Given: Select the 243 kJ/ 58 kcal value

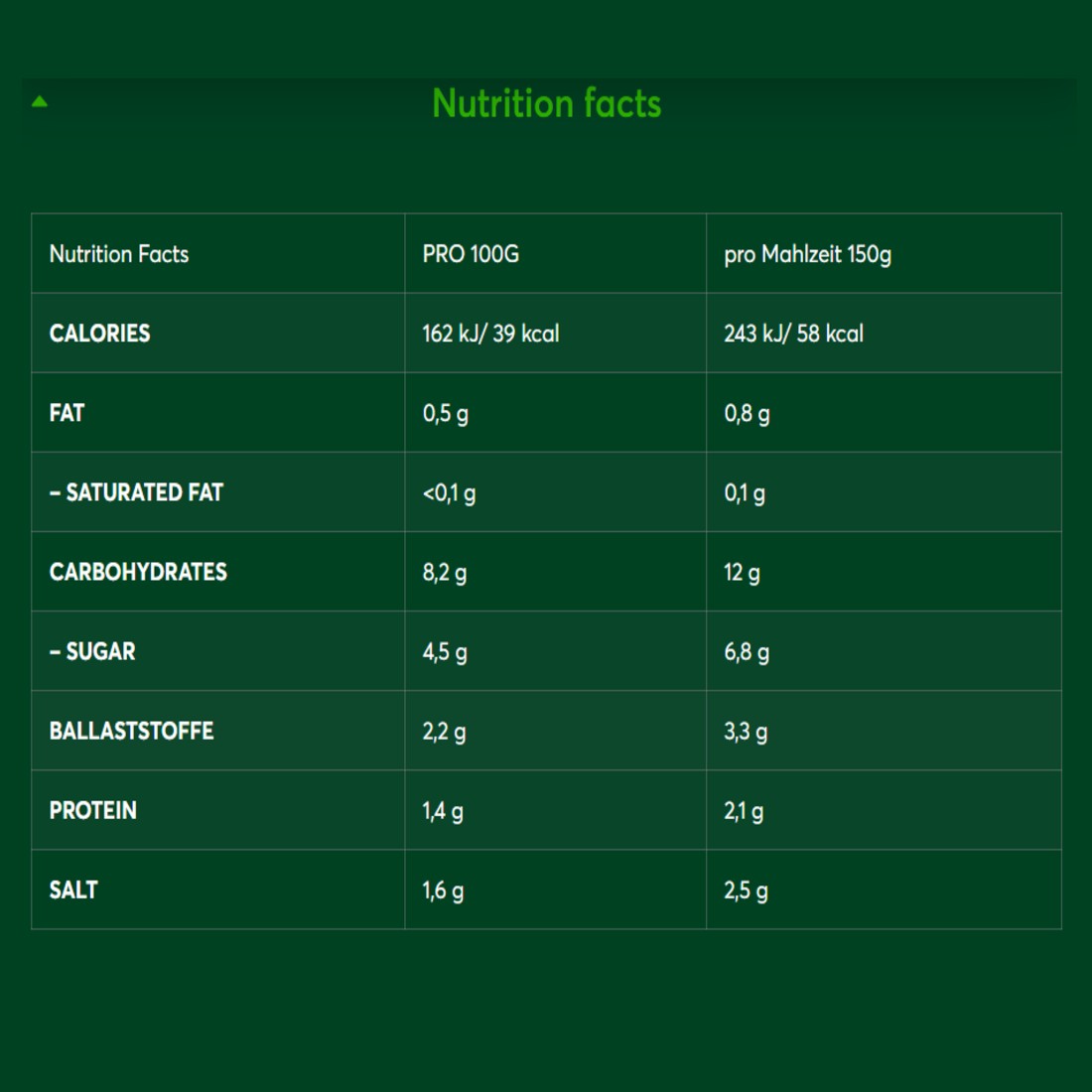Looking at the screenshot, I should (x=793, y=334).
